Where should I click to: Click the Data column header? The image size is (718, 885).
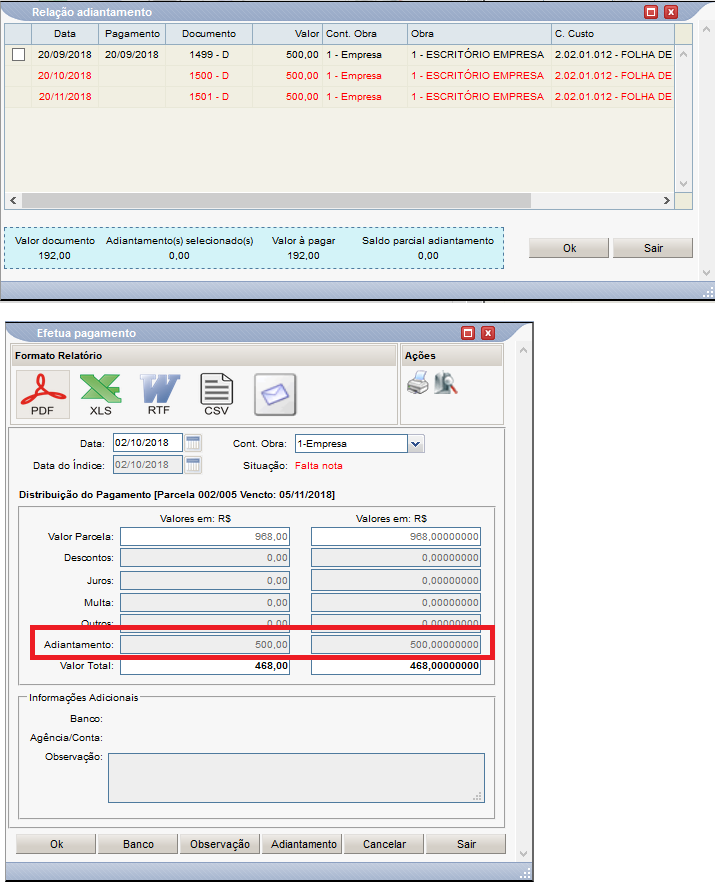click(x=65, y=34)
